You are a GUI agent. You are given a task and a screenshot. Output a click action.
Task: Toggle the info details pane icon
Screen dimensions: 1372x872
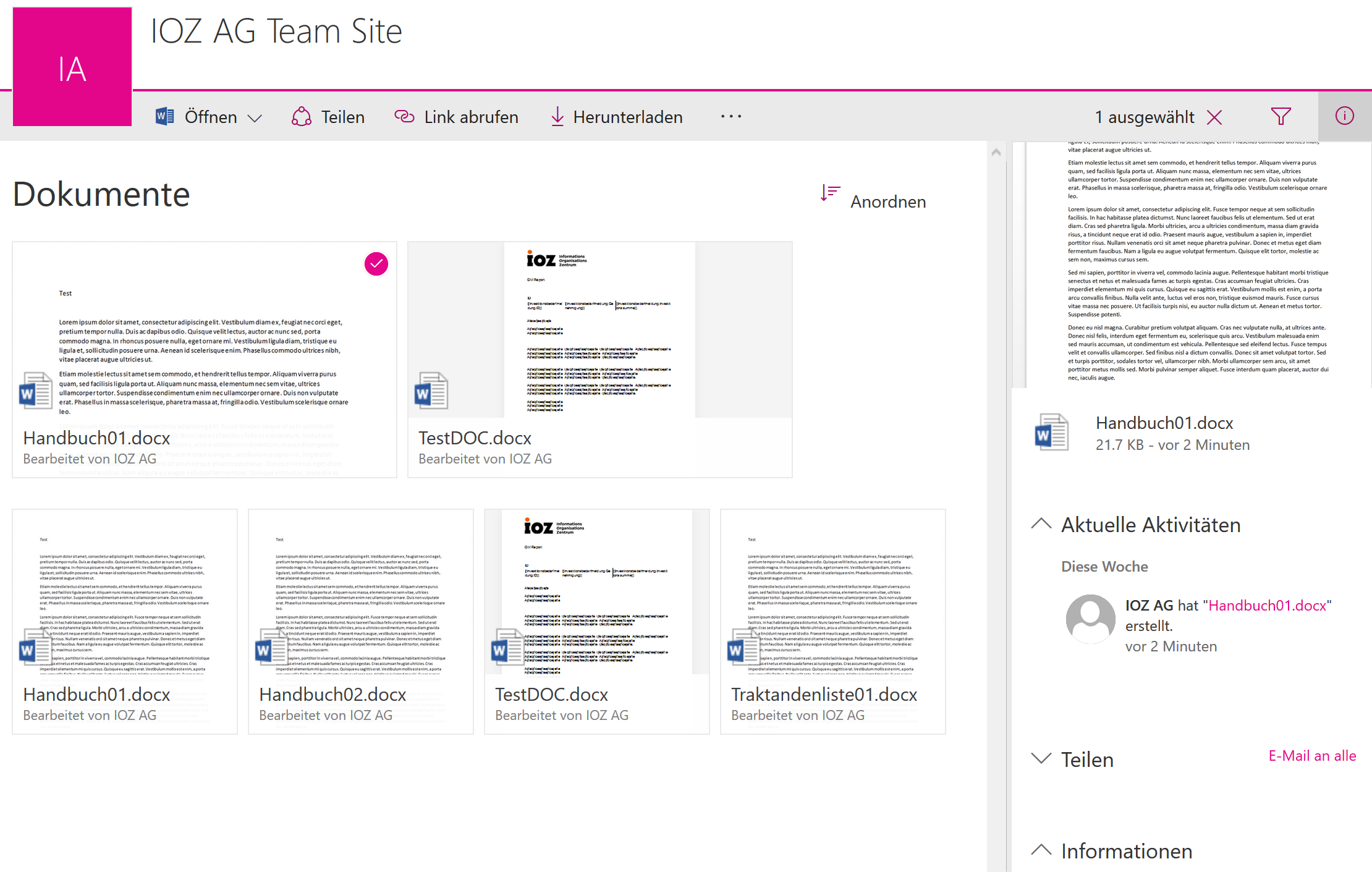click(x=1345, y=116)
